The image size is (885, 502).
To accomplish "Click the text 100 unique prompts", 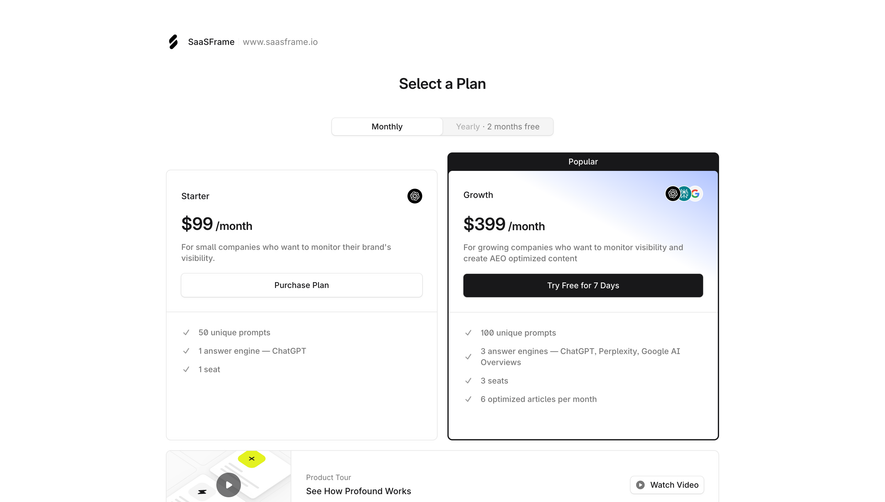I will coord(518,333).
